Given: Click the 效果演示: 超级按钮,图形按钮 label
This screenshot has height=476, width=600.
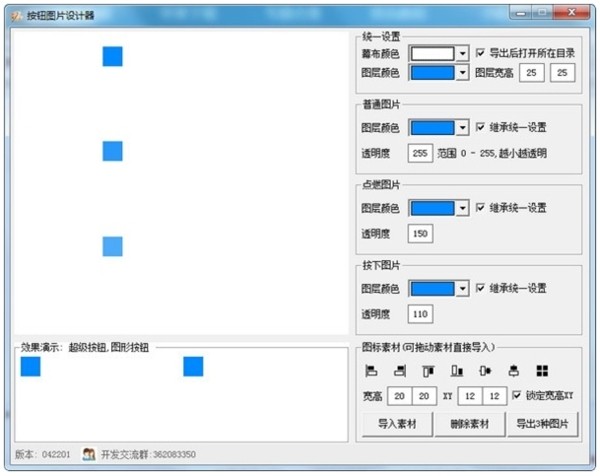Looking at the screenshot, I should [85, 347].
